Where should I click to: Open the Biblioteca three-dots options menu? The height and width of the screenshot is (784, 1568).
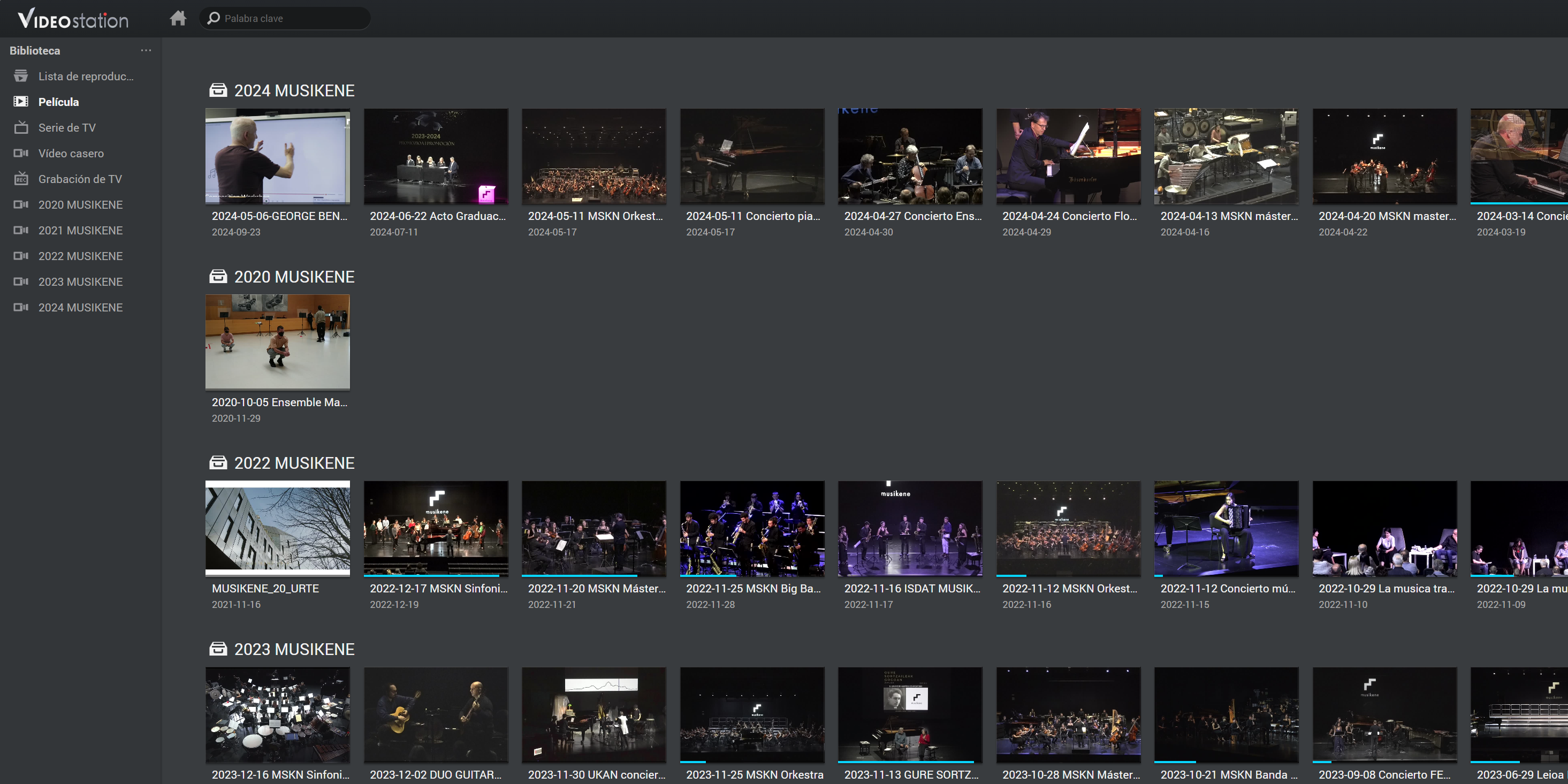[146, 50]
